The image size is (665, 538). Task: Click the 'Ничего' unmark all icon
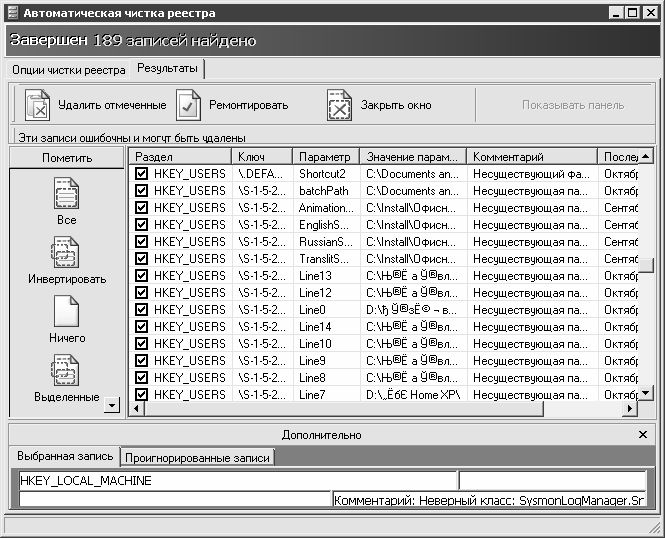tap(66, 311)
